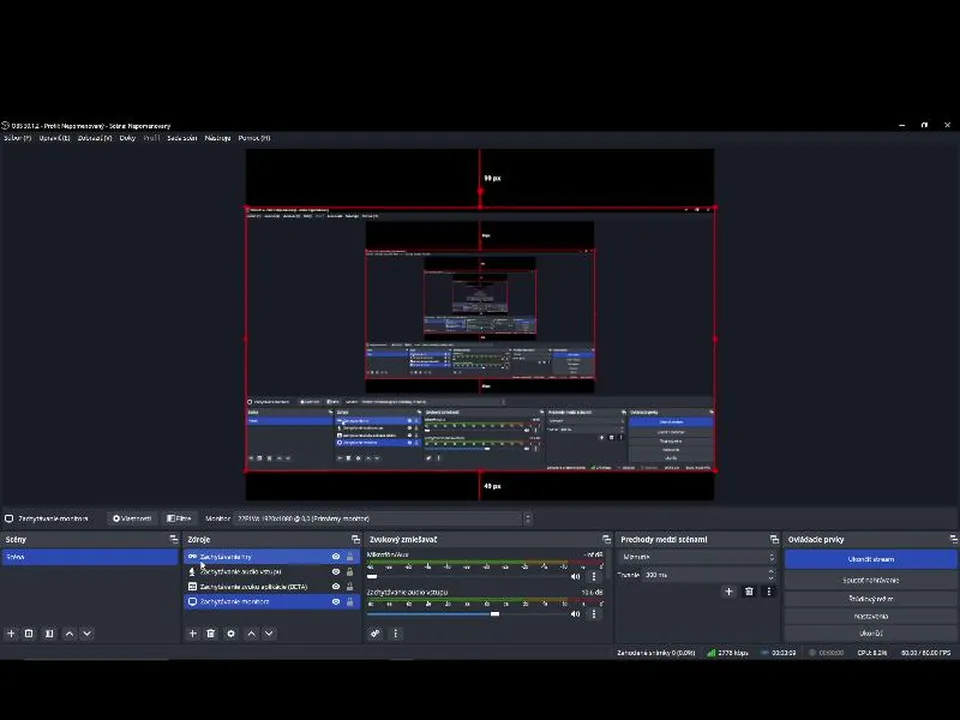Screen dimensions: 960x720
Task: Open advanced audio properties link icon
Action: click(375, 634)
